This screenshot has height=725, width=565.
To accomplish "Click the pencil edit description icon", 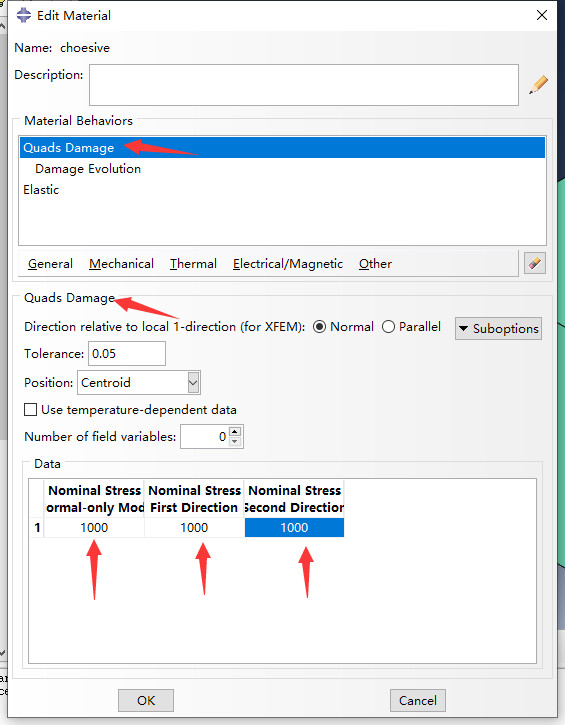I will click(x=538, y=85).
